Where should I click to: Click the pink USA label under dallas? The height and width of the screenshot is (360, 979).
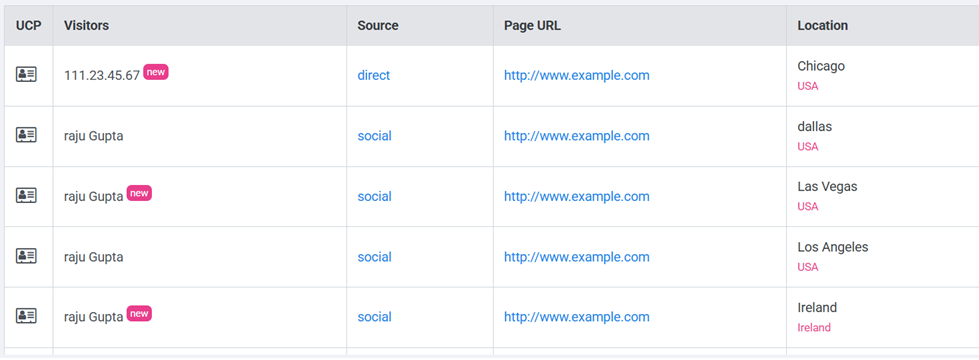pos(808,147)
